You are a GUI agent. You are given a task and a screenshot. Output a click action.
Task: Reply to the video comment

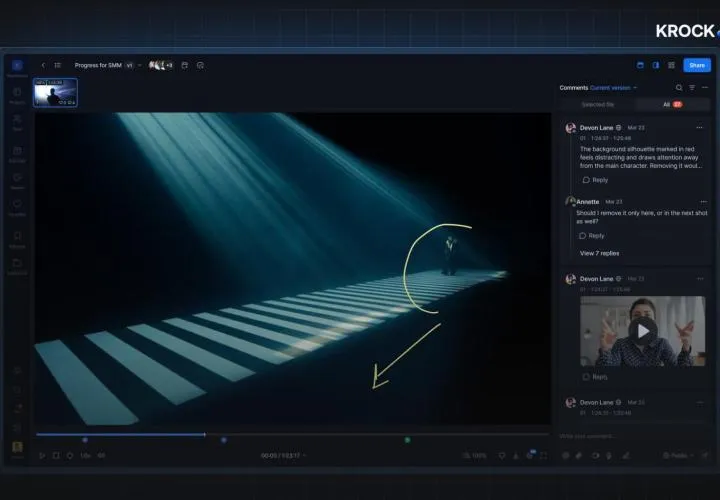pos(595,377)
